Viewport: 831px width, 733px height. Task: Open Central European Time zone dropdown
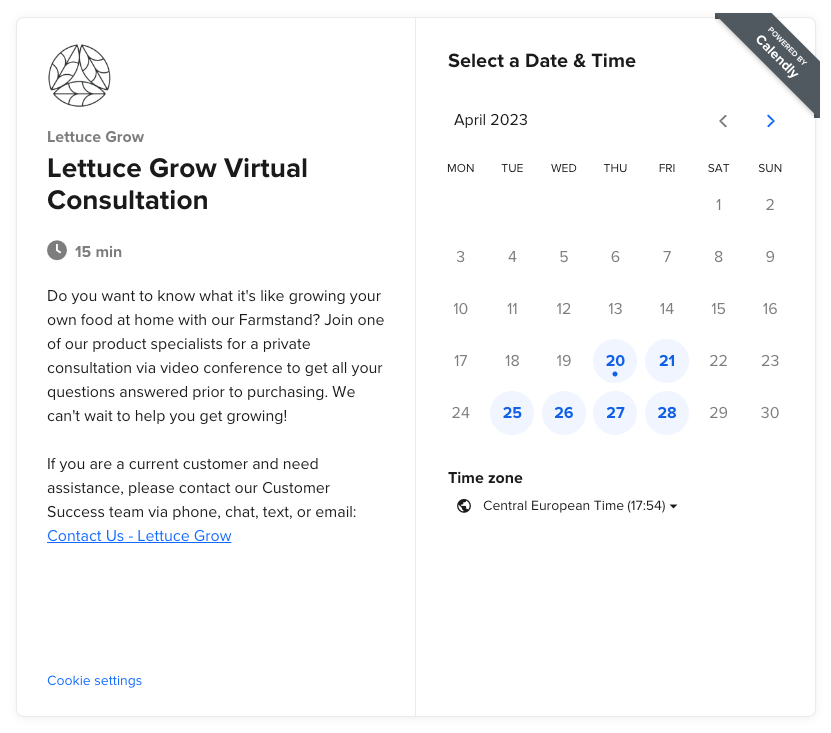pos(580,506)
